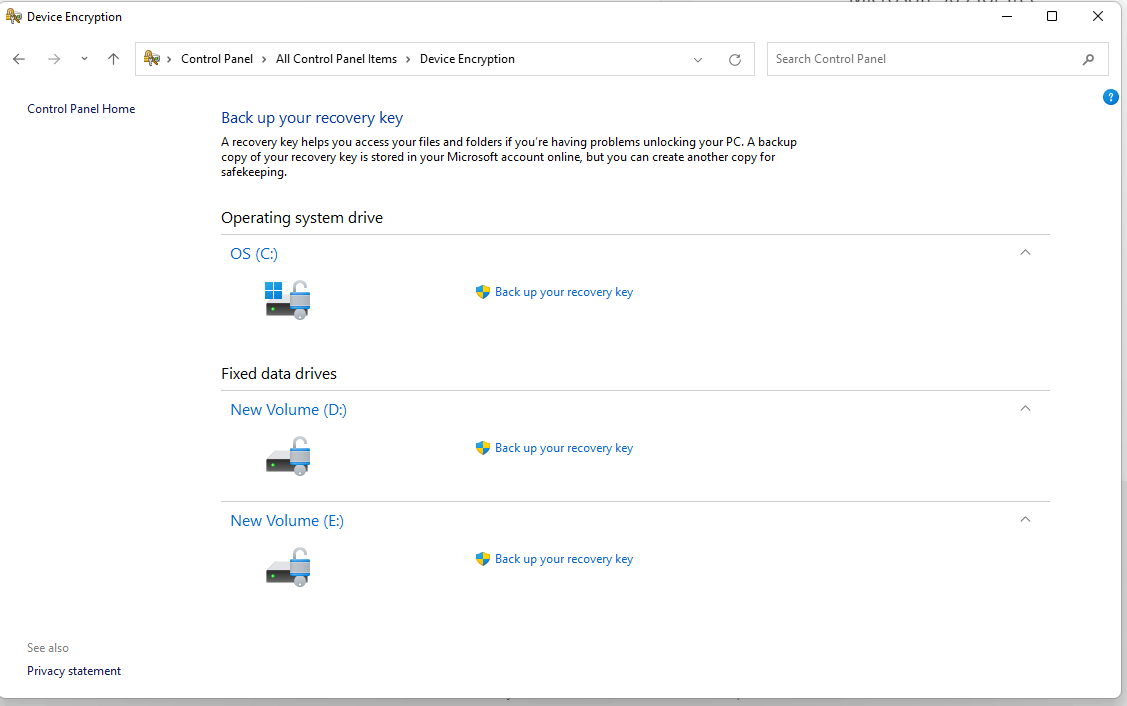Image resolution: width=1127 pixels, height=706 pixels.
Task: Navigate to All Control Panel Items breadcrumb
Action: coord(336,59)
